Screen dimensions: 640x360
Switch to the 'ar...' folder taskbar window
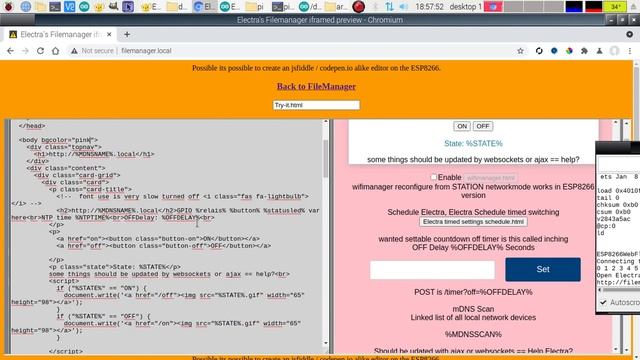336,6
